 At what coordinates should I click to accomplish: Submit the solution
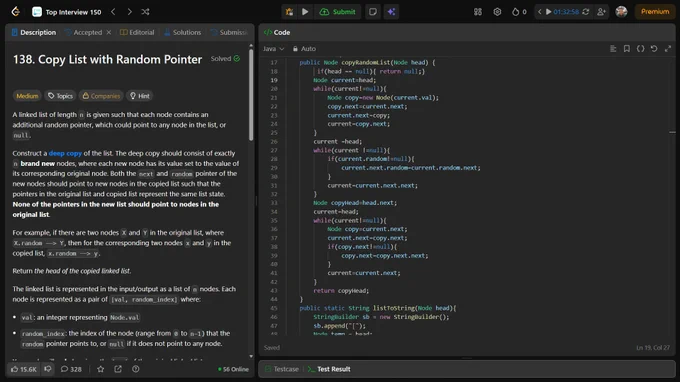tap(337, 12)
